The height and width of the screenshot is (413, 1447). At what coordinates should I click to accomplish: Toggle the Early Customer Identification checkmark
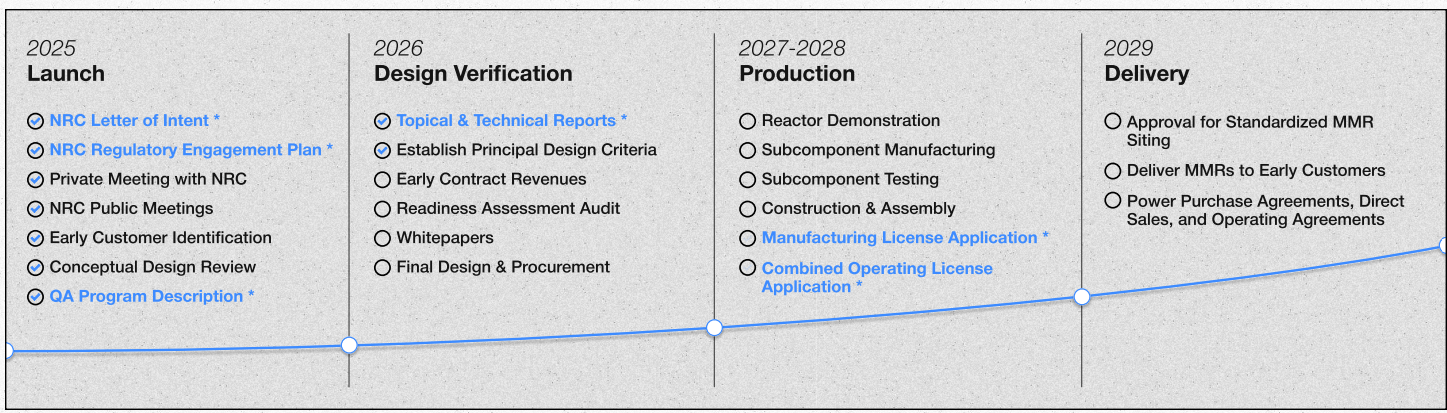(35, 238)
